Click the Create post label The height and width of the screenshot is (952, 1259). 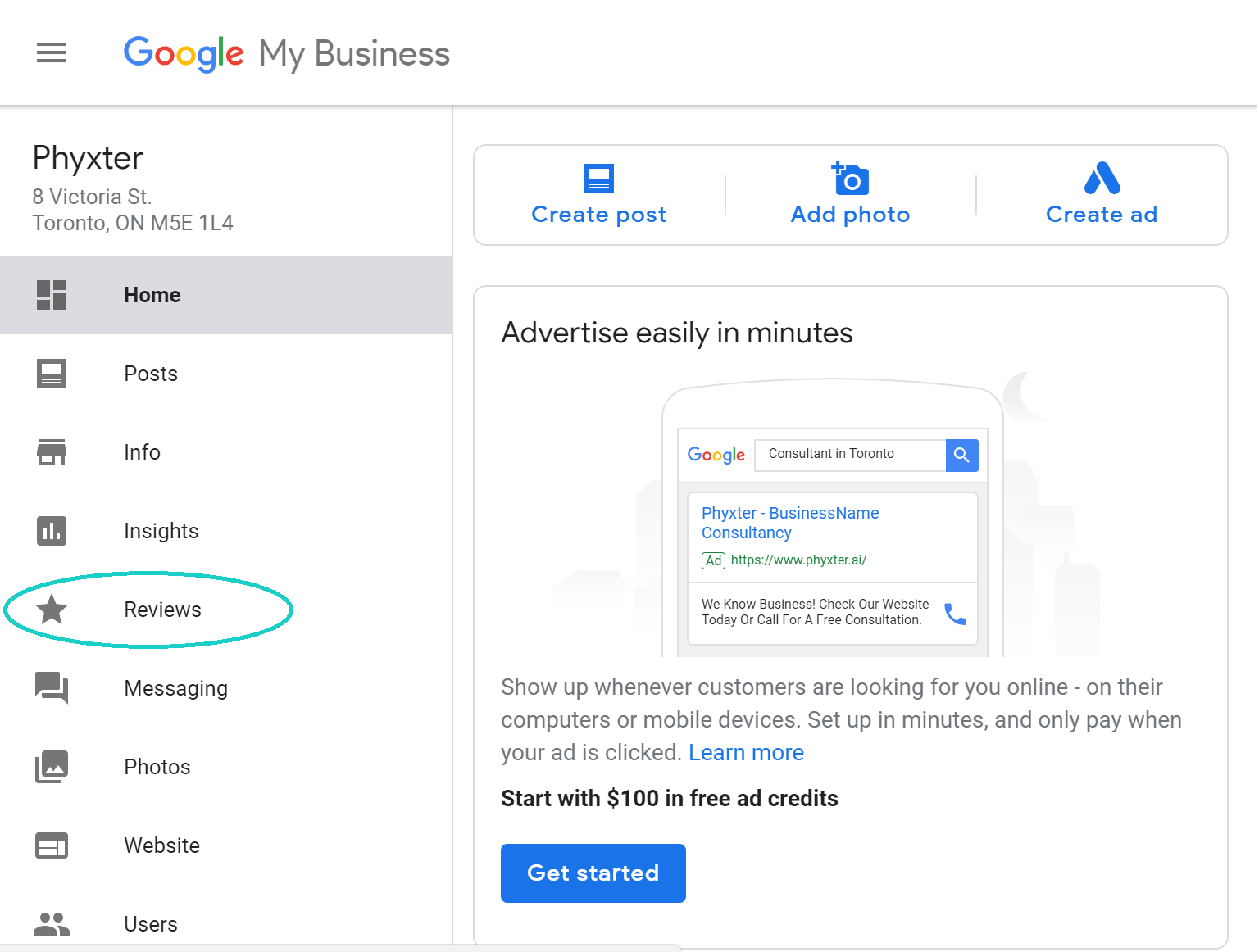(599, 215)
